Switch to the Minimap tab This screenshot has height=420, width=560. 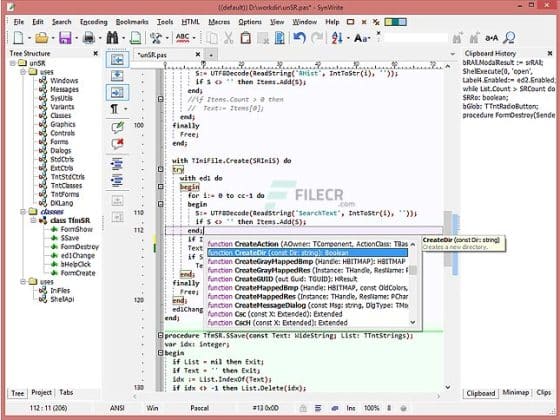[515, 392]
